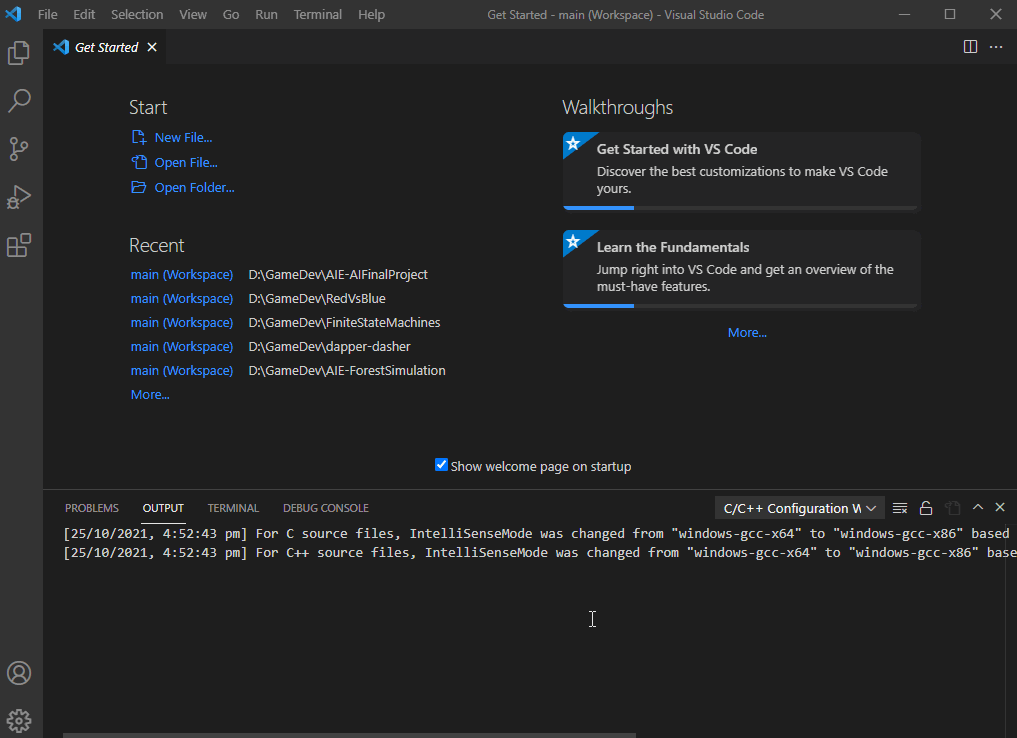
Task: Open the Explorer view in activity bar
Action: click(19, 53)
